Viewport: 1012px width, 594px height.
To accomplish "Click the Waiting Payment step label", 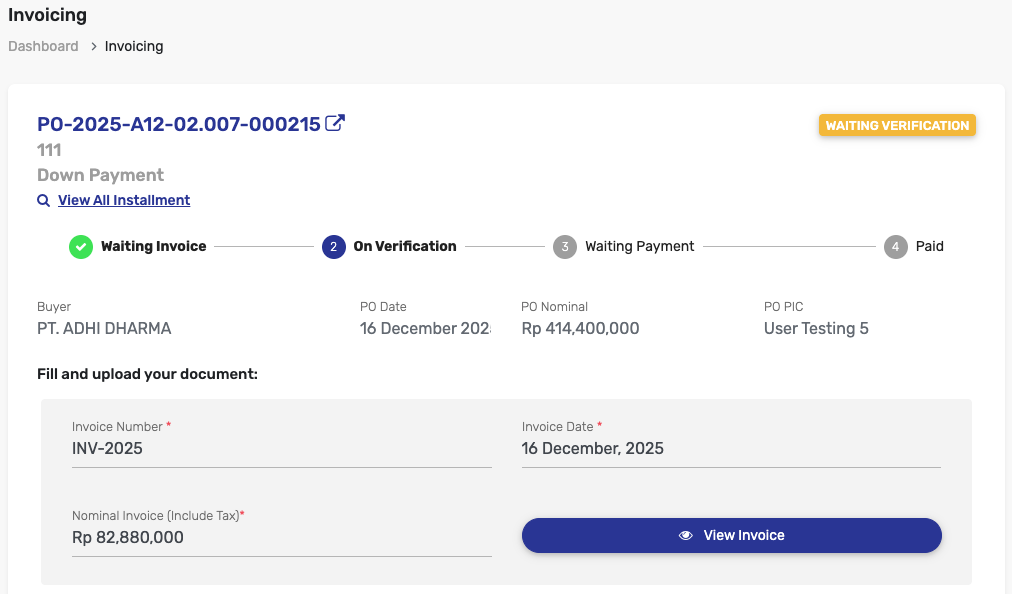I will click(x=639, y=246).
